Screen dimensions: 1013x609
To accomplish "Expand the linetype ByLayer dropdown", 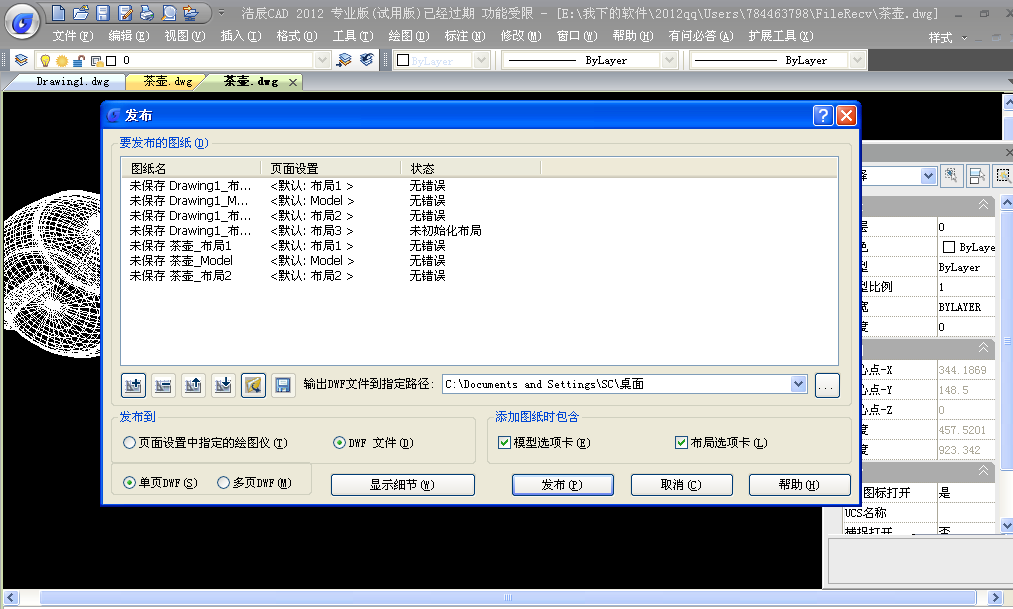I will tap(669, 60).
